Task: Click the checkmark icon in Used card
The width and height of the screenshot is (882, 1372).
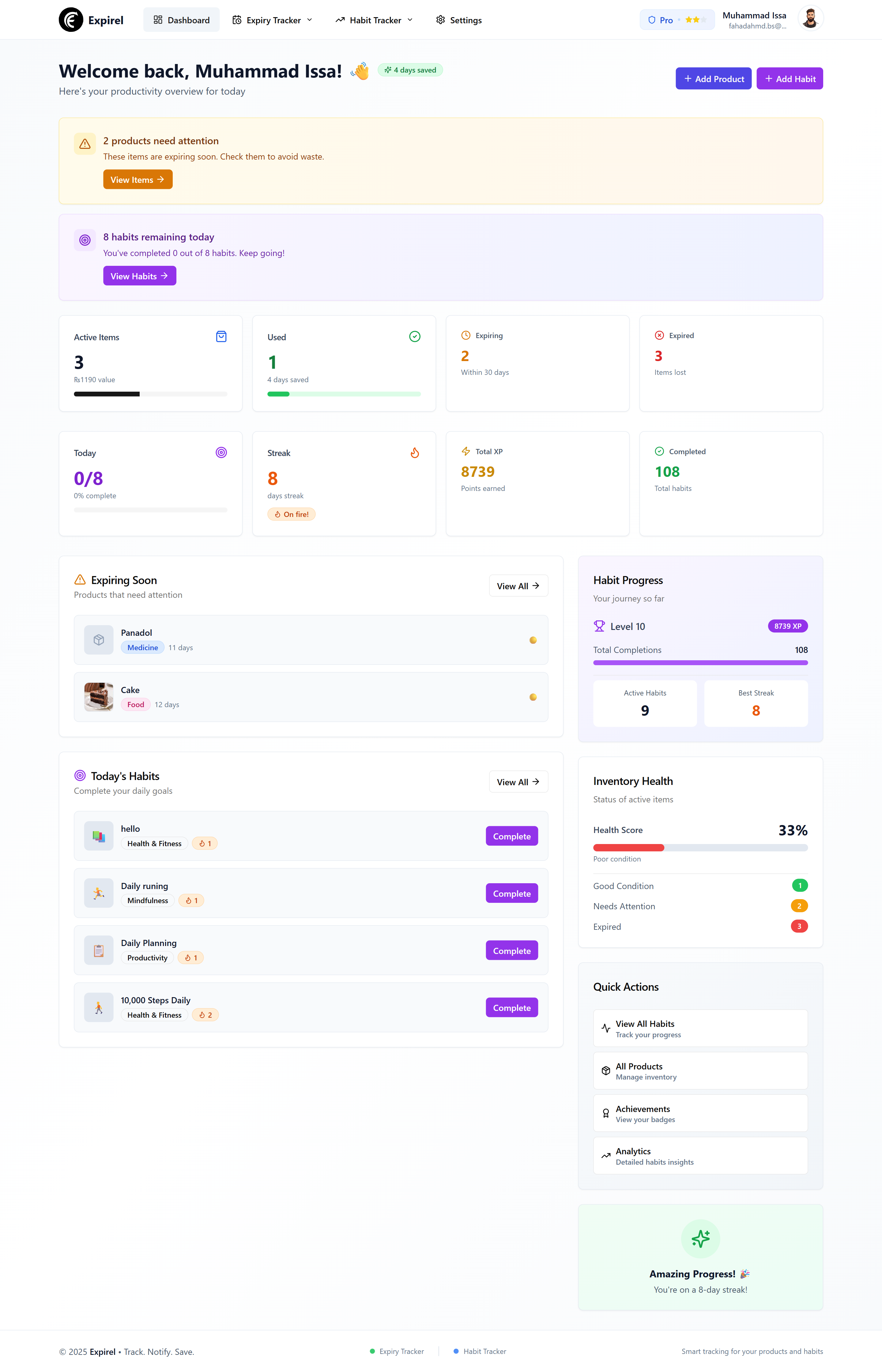Action: (x=415, y=337)
